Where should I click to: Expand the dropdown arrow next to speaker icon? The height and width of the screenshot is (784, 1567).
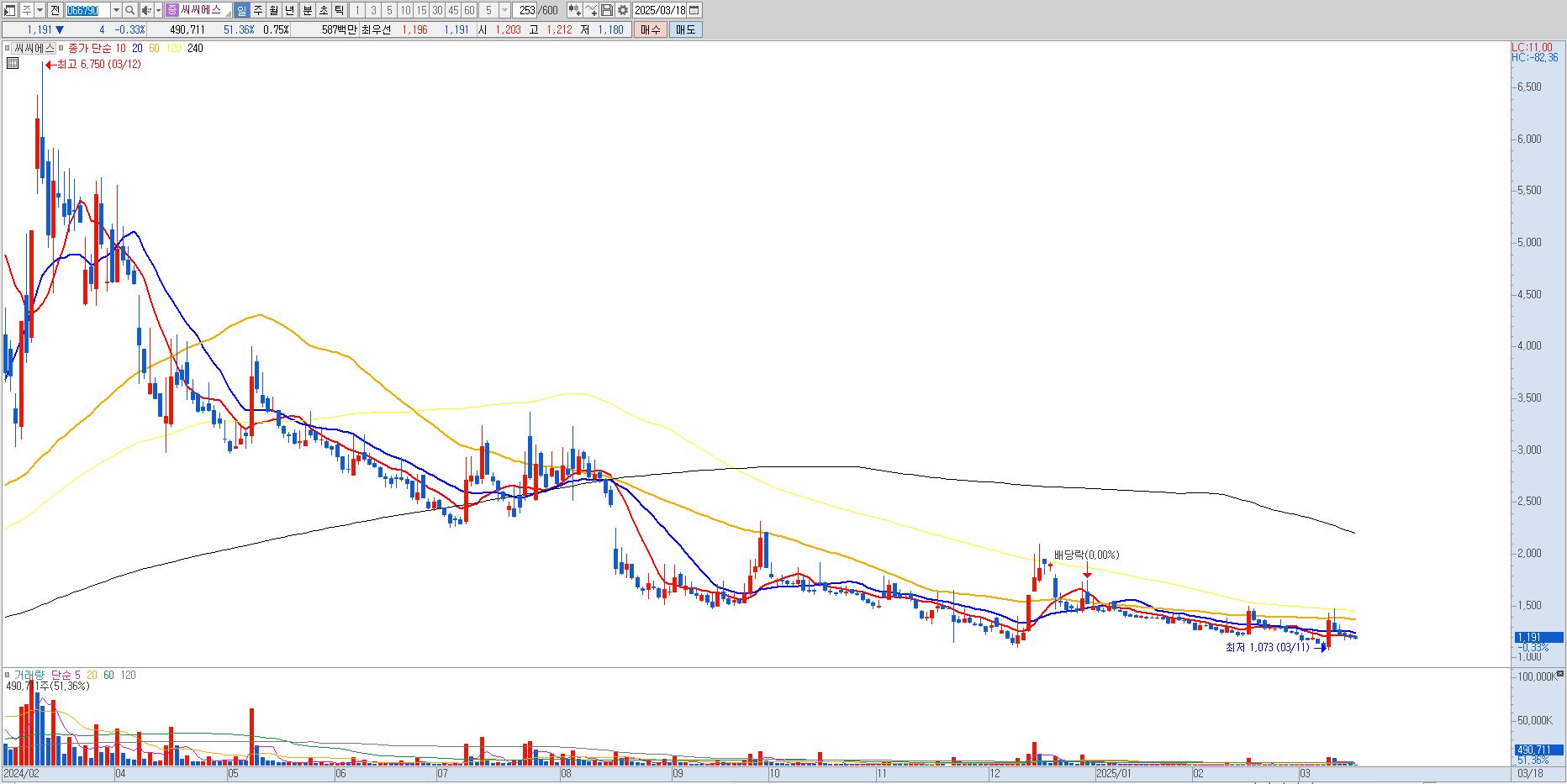point(158,10)
